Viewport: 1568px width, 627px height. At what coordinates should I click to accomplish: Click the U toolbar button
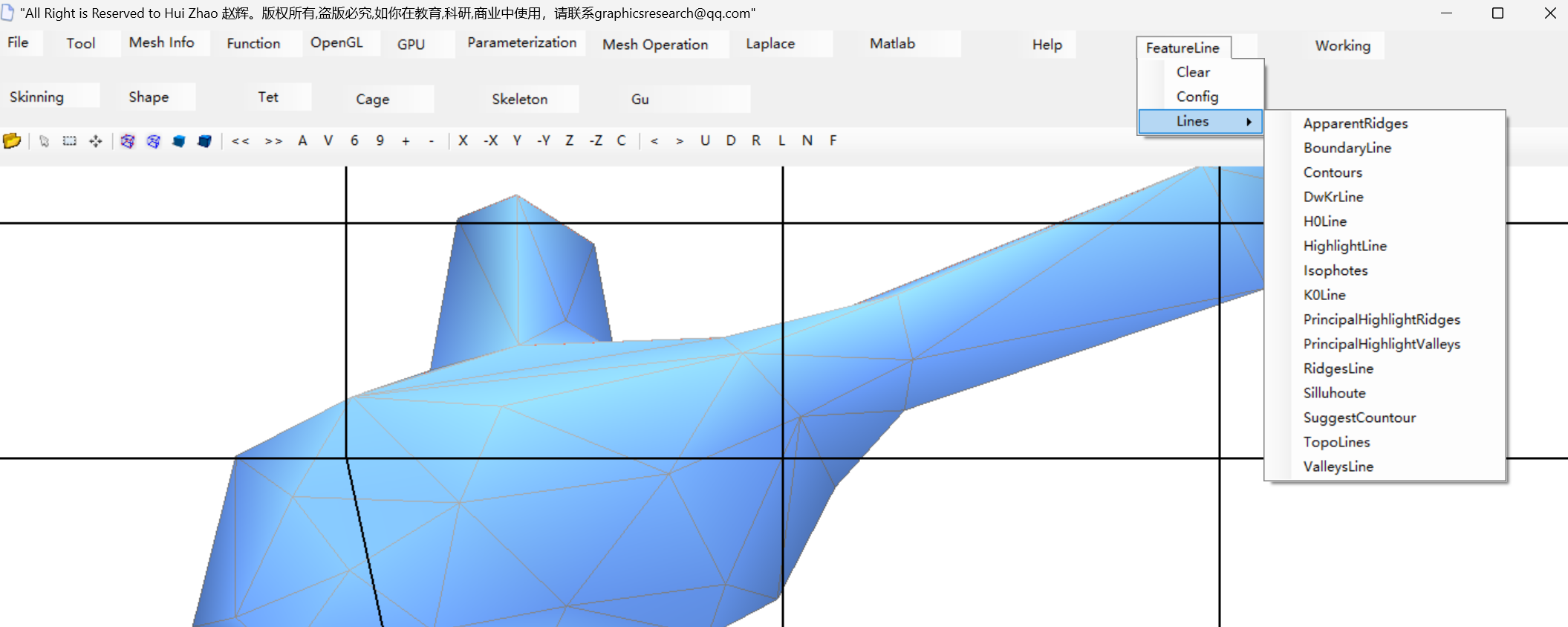click(705, 140)
